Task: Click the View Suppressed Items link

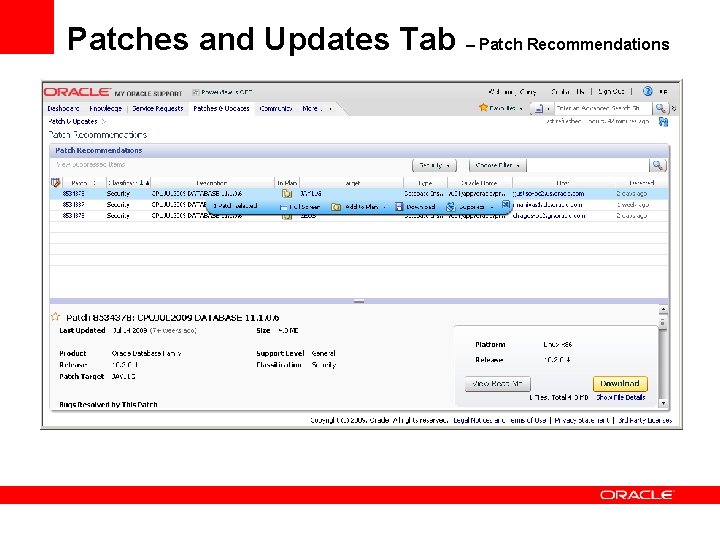Action: pos(90,164)
